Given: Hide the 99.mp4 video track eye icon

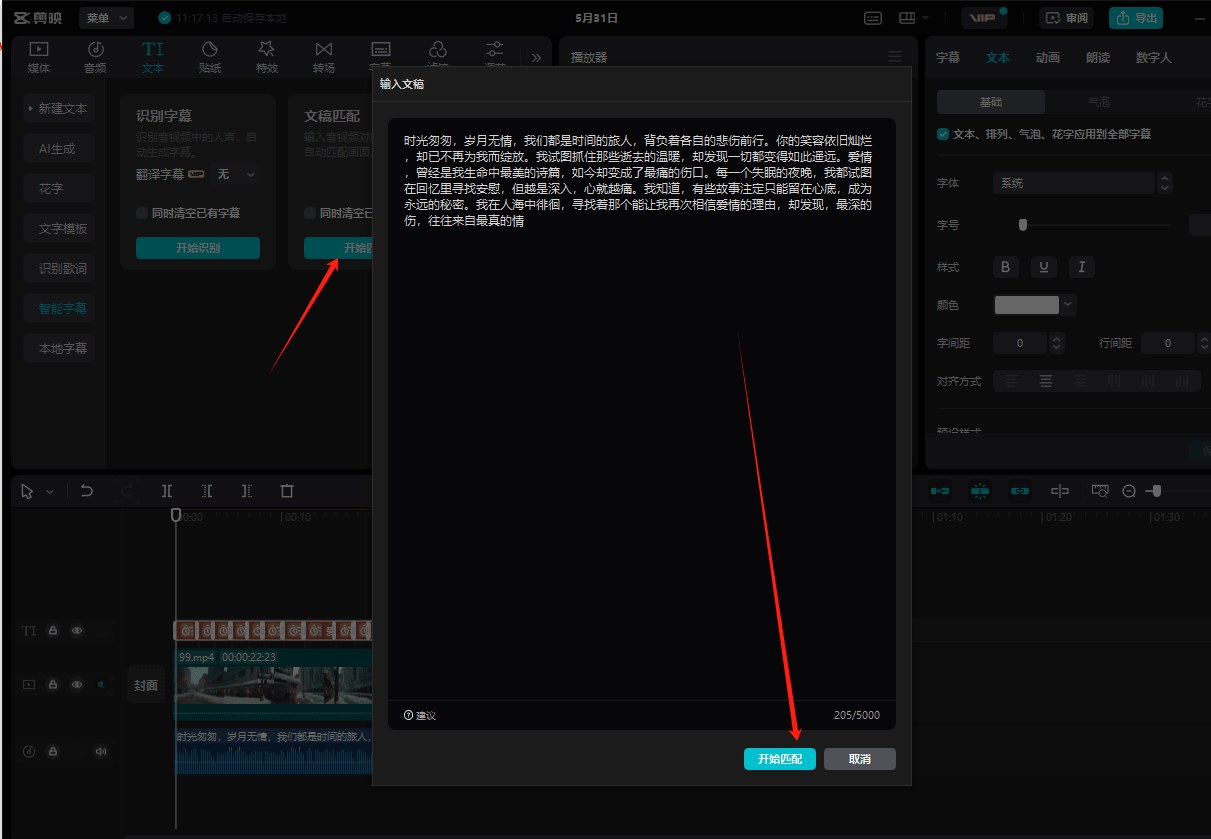Looking at the screenshot, I should click(x=77, y=685).
